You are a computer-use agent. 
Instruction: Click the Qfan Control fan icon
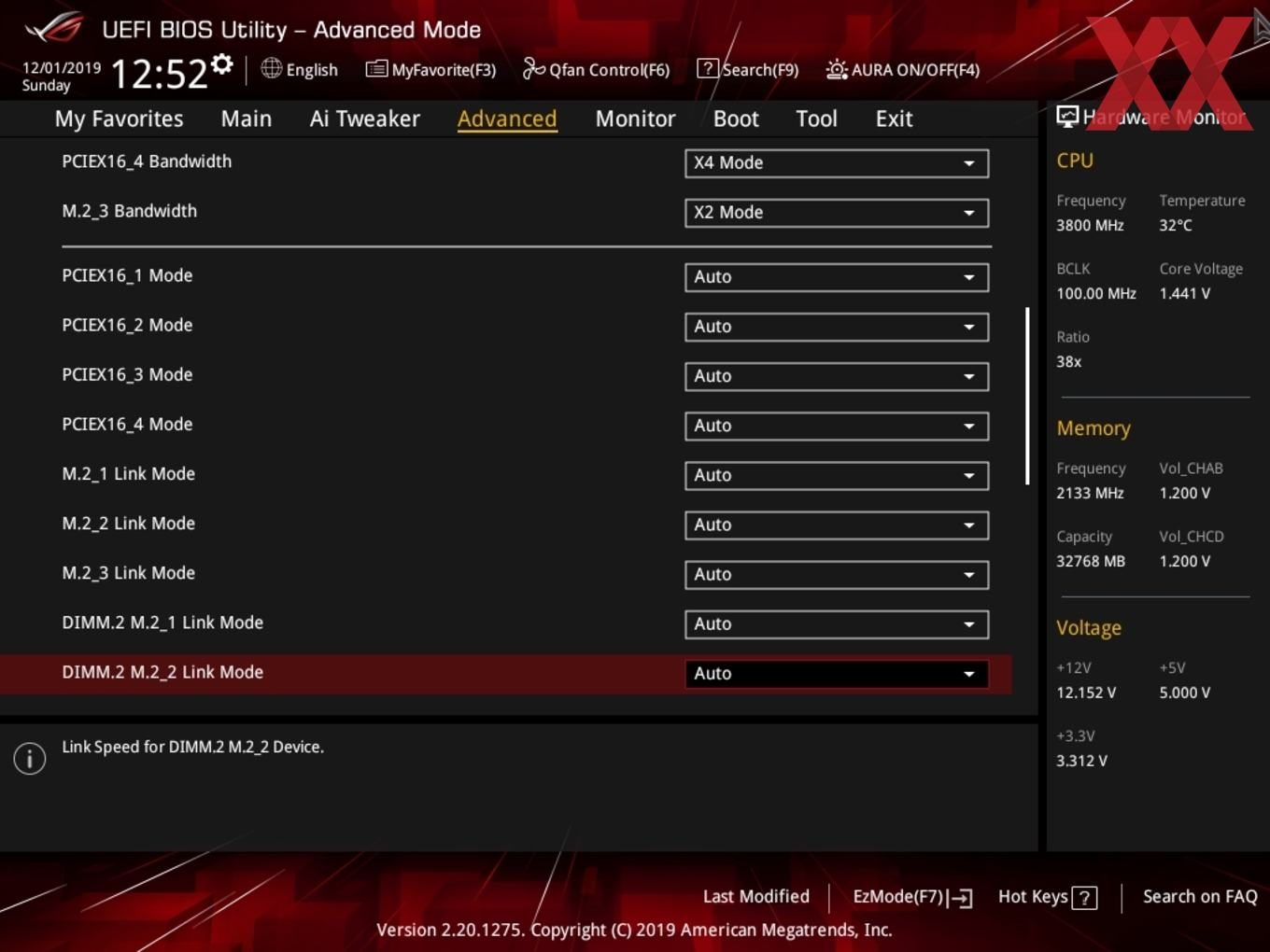click(x=533, y=68)
